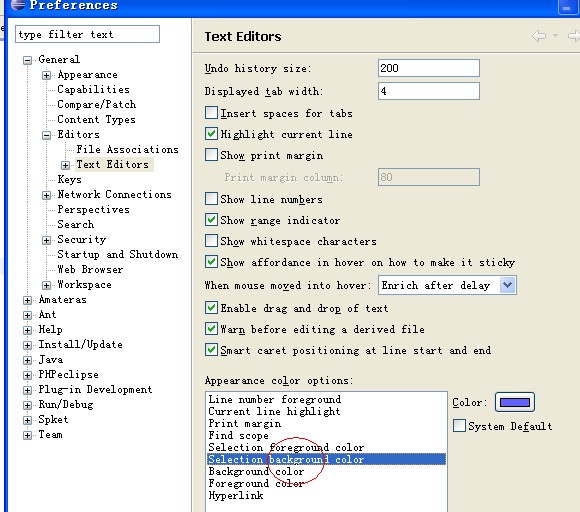Expand the PHPeclipse preferences node
580x512 pixels.
click(27, 375)
